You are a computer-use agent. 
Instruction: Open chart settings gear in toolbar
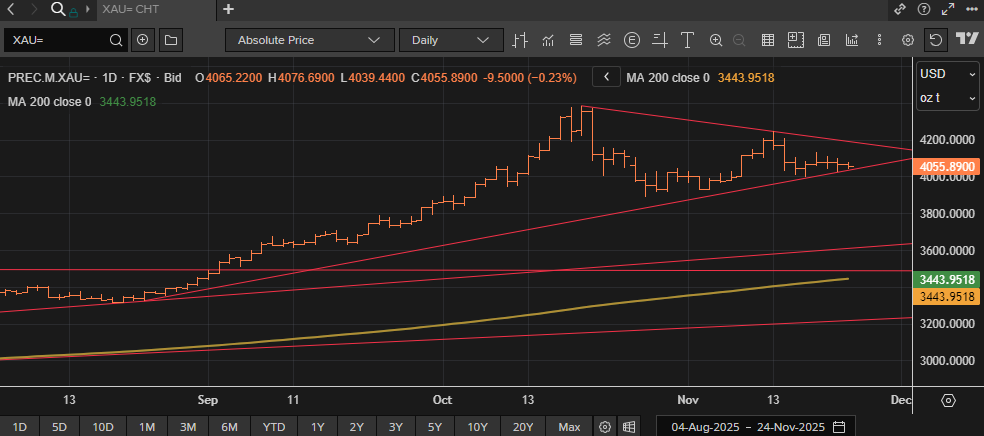tap(908, 40)
